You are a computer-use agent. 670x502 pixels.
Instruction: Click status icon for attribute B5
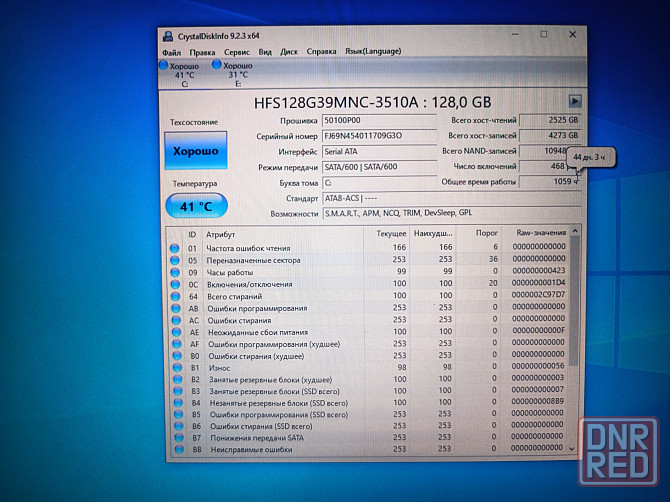coord(179,414)
